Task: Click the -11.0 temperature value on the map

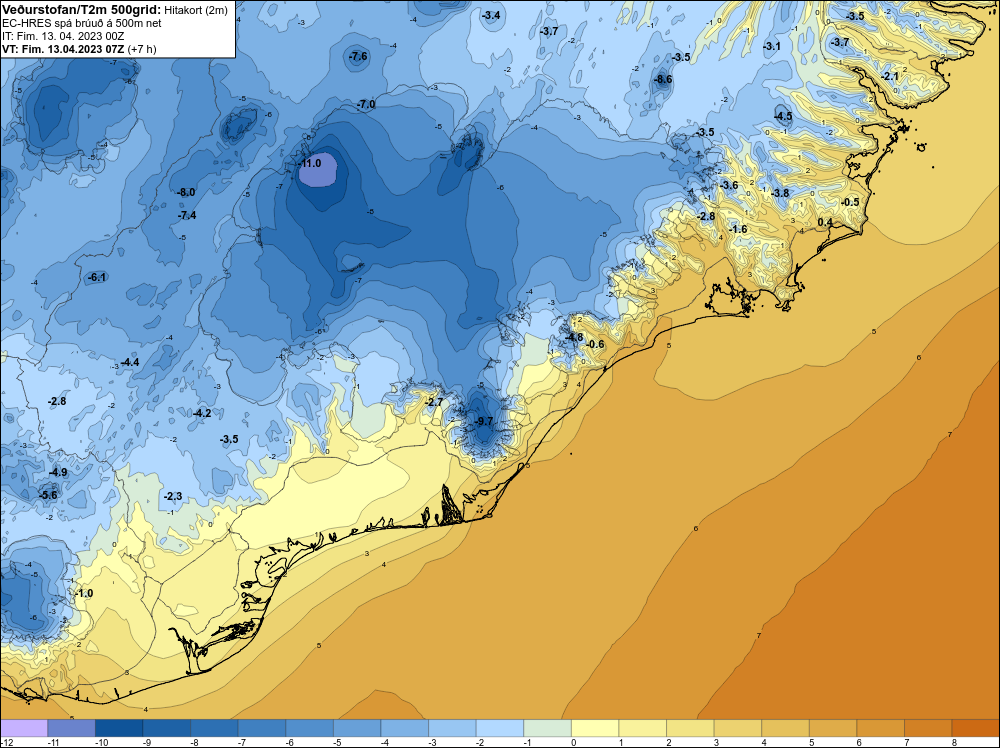Action: (x=309, y=163)
